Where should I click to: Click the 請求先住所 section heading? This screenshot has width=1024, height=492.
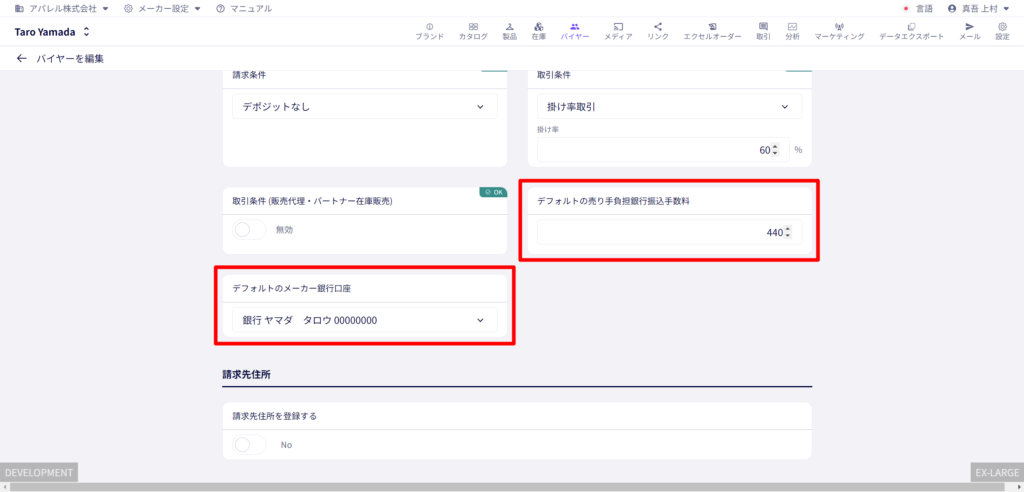pyautogui.click(x=246, y=375)
